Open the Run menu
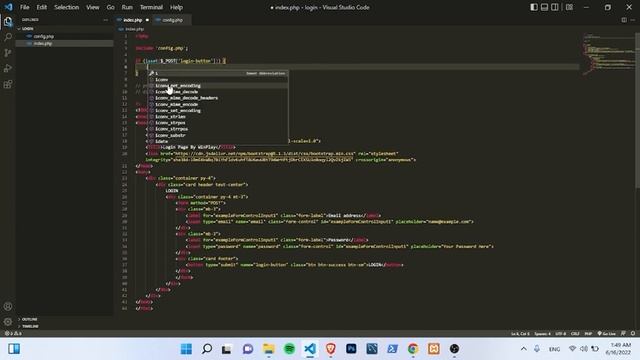640x360 pixels. click(x=127, y=7)
